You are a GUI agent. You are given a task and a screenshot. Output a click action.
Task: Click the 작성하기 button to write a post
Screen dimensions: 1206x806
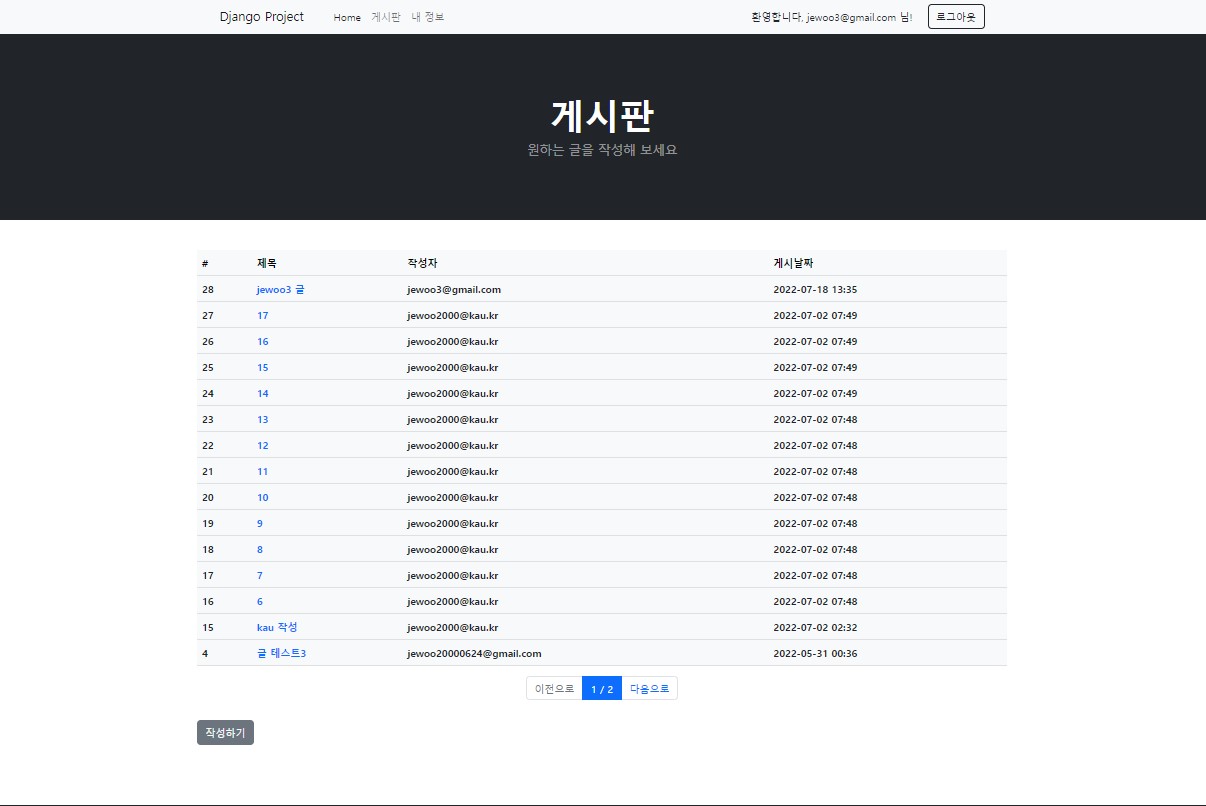[225, 732]
